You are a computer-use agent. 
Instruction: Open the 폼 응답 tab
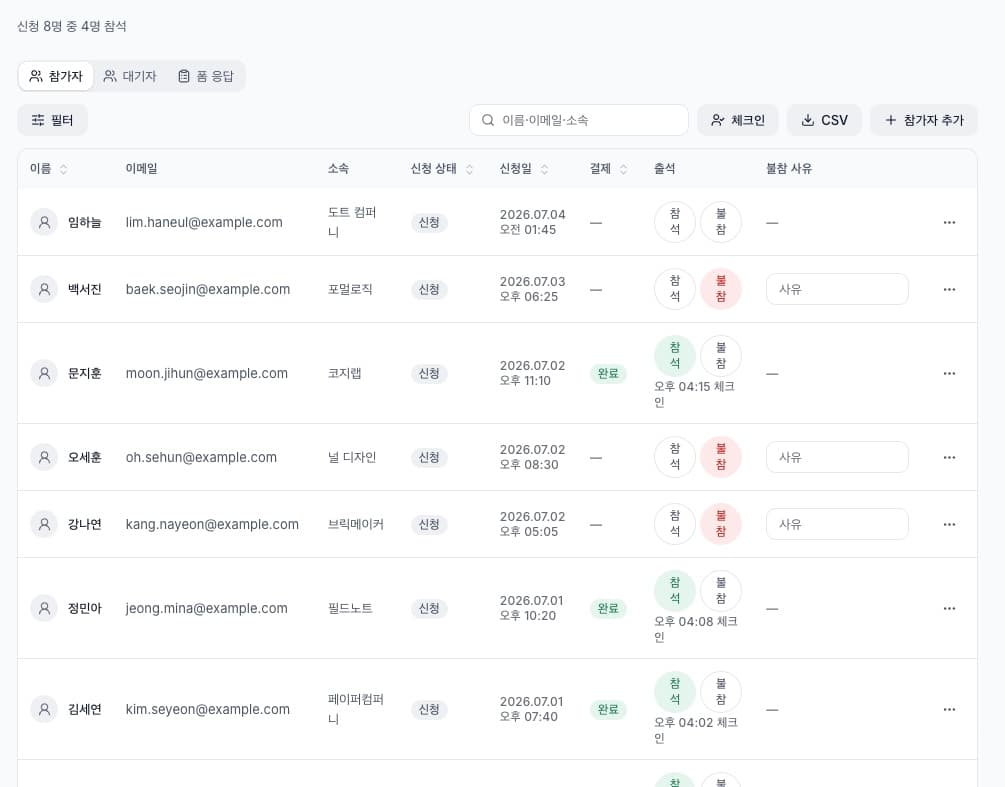[206, 76]
